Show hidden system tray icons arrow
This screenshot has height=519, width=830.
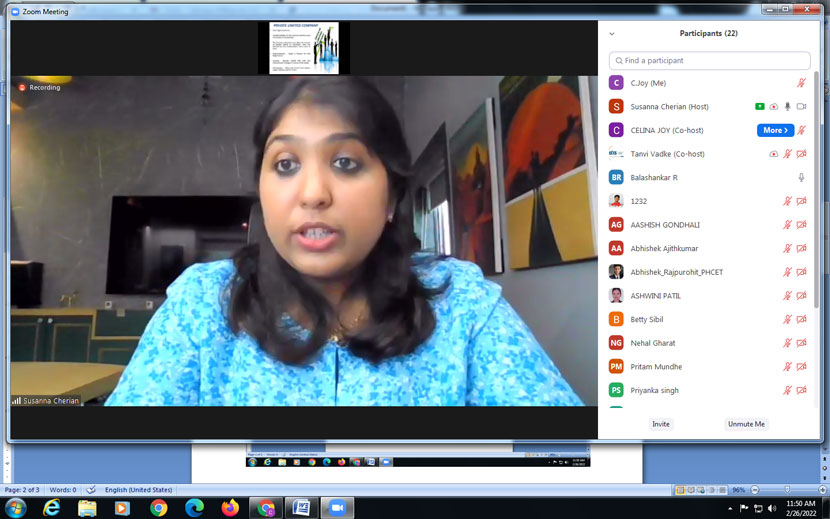(730, 509)
